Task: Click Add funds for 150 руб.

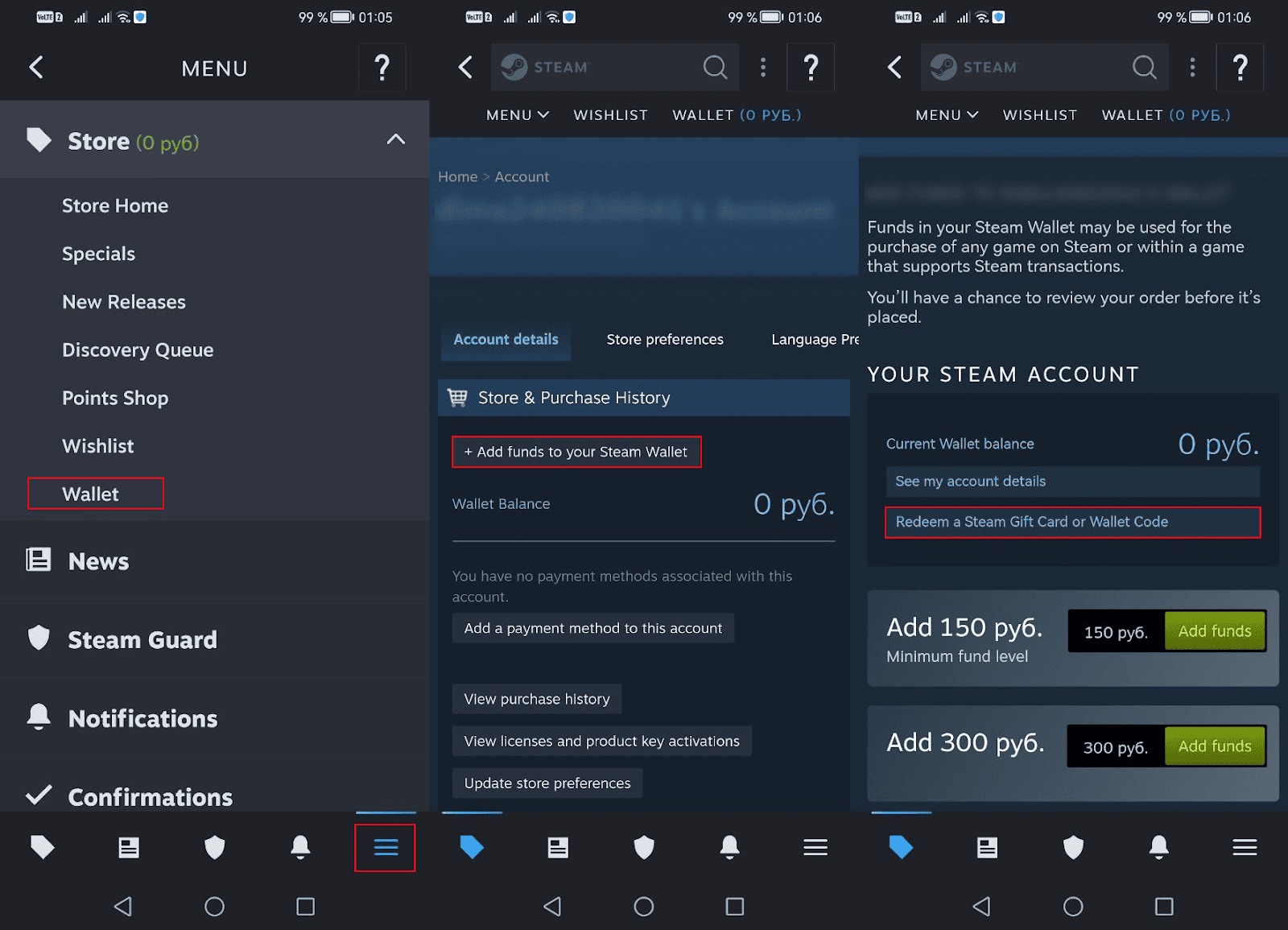Action: pyautogui.click(x=1215, y=631)
